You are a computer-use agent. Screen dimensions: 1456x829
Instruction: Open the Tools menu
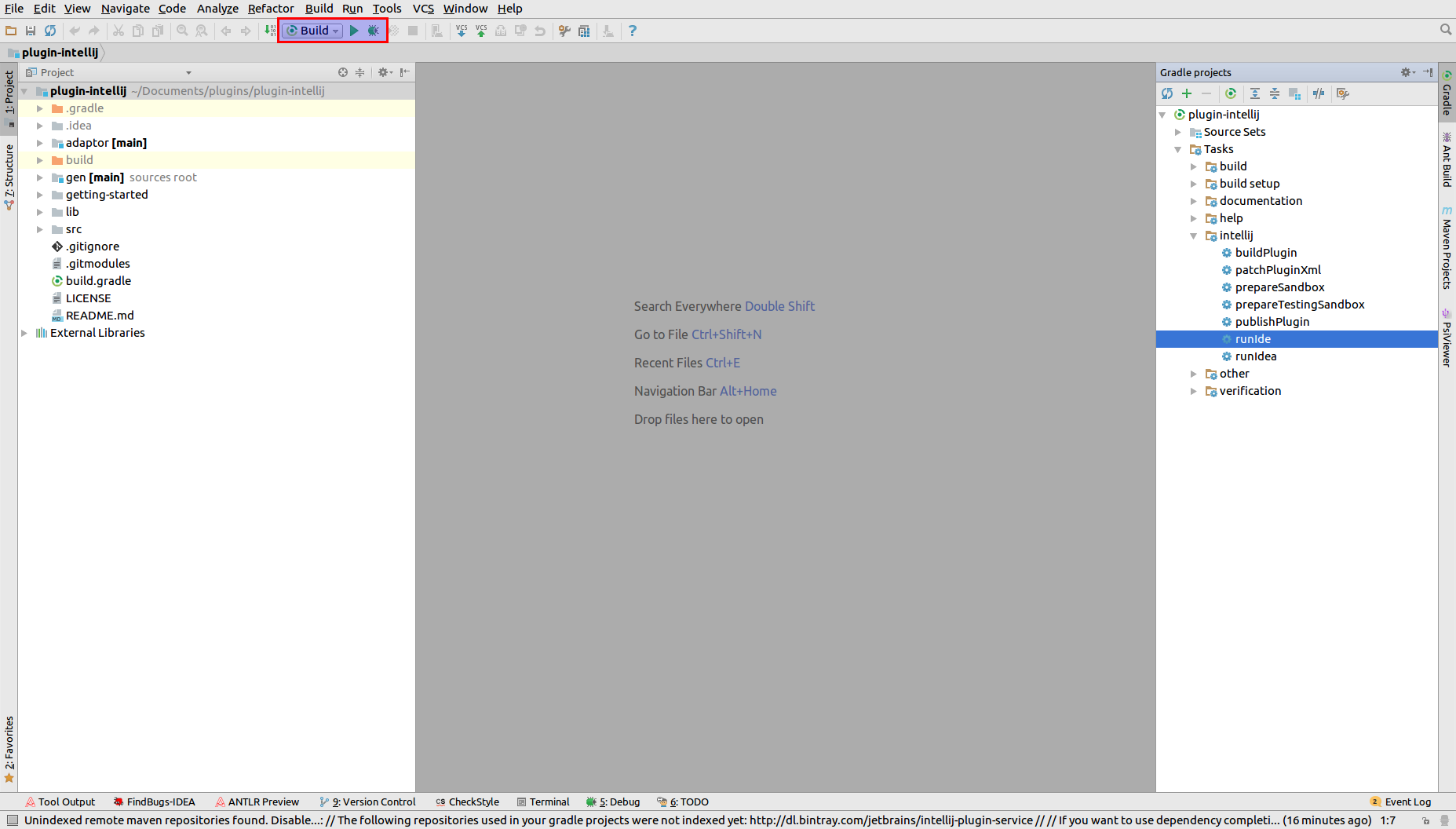pyautogui.click(x=387, y=9)
